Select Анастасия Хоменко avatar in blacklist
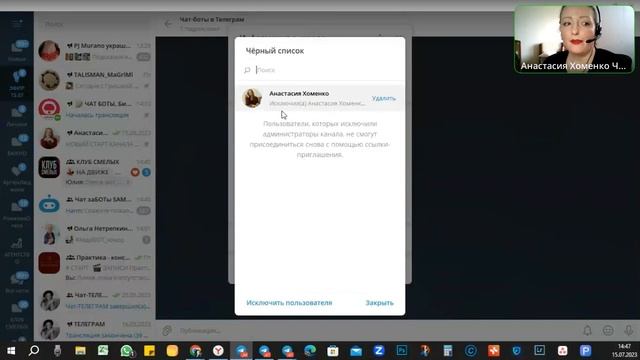The height and width of the screenshot is (360, 640). (252, 98)
